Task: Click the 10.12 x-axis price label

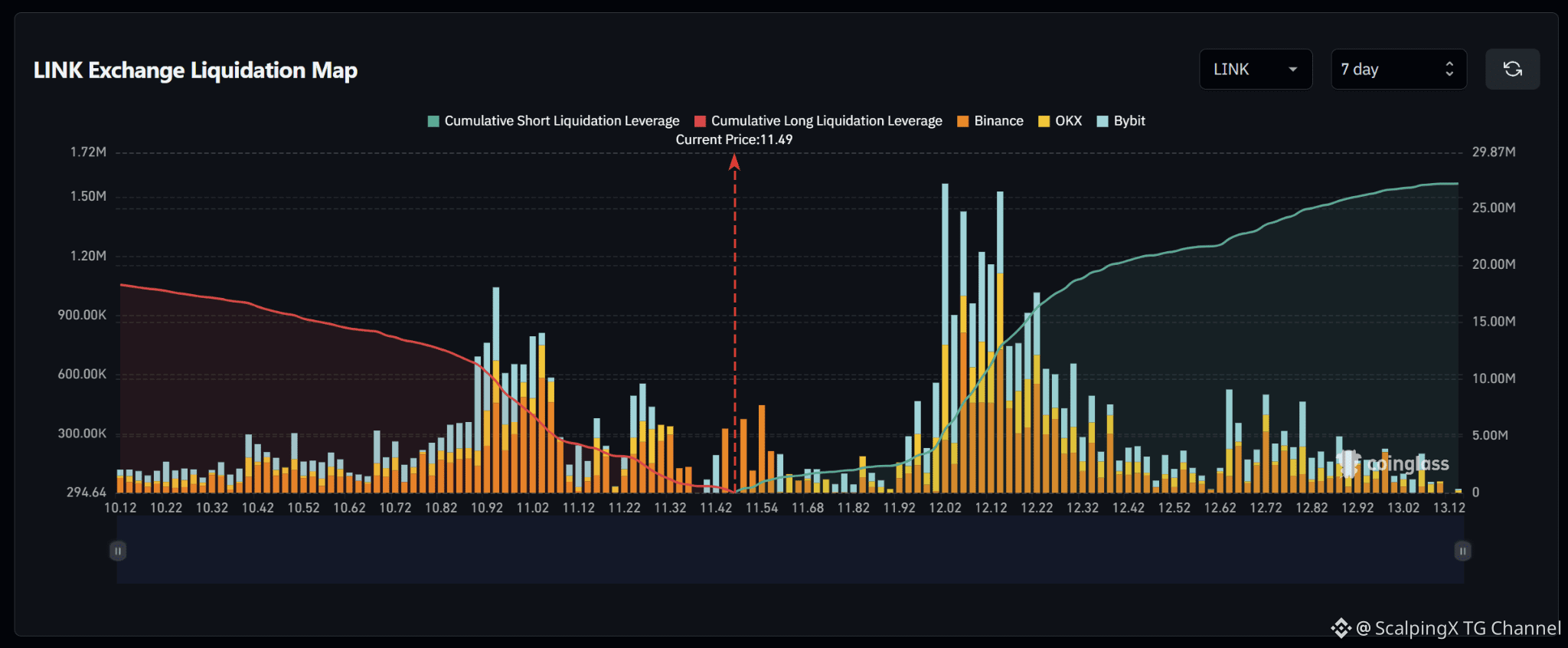Action: [120, 508]
